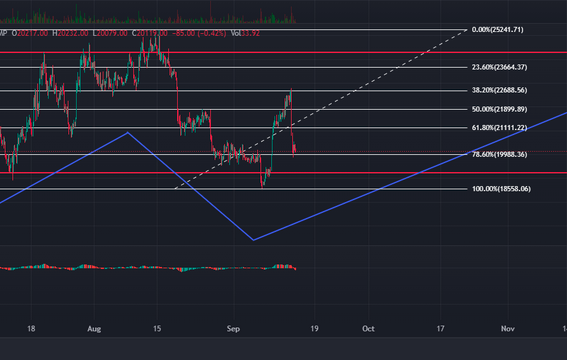Select the 78.60%(19988.36) Fibonacci label

[499, 154]
